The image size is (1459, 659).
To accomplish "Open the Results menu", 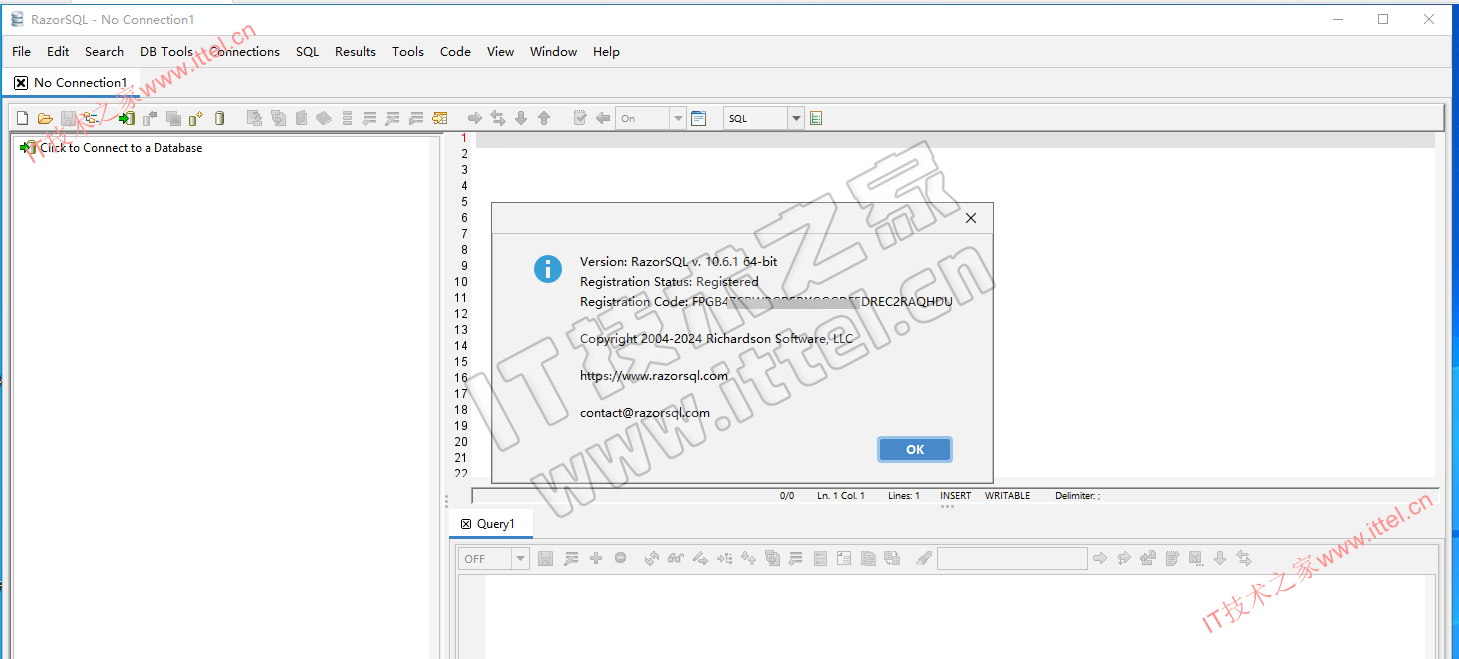I will (355, 52).
